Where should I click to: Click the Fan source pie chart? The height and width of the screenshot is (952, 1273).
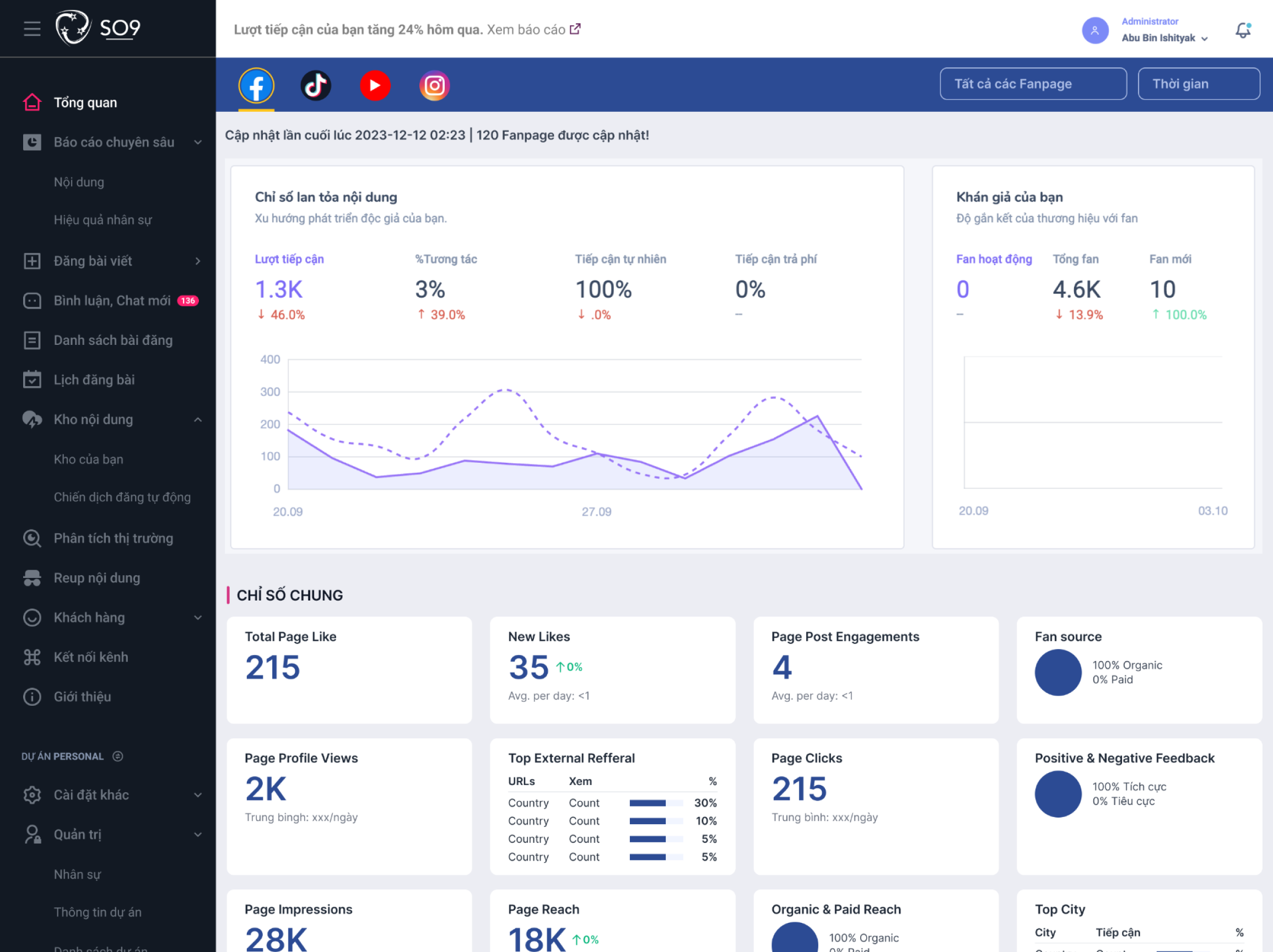pos(1058,673)
